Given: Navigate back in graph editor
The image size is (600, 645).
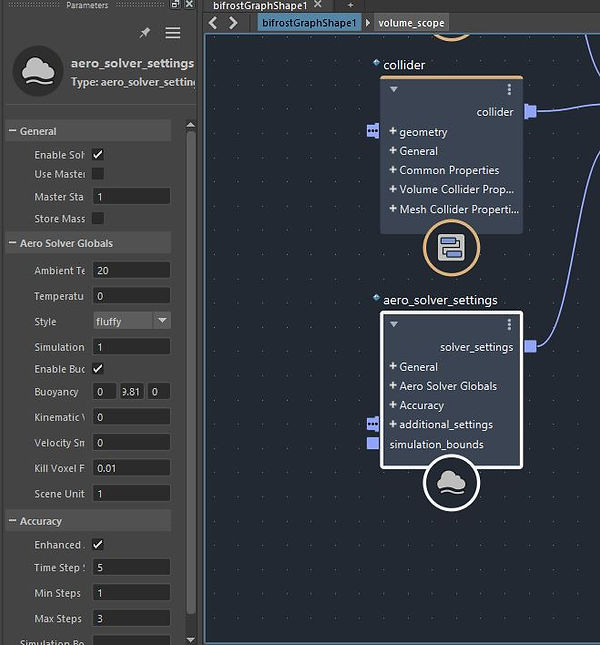Looking at the screenshot, I should (x=213, y=23).
